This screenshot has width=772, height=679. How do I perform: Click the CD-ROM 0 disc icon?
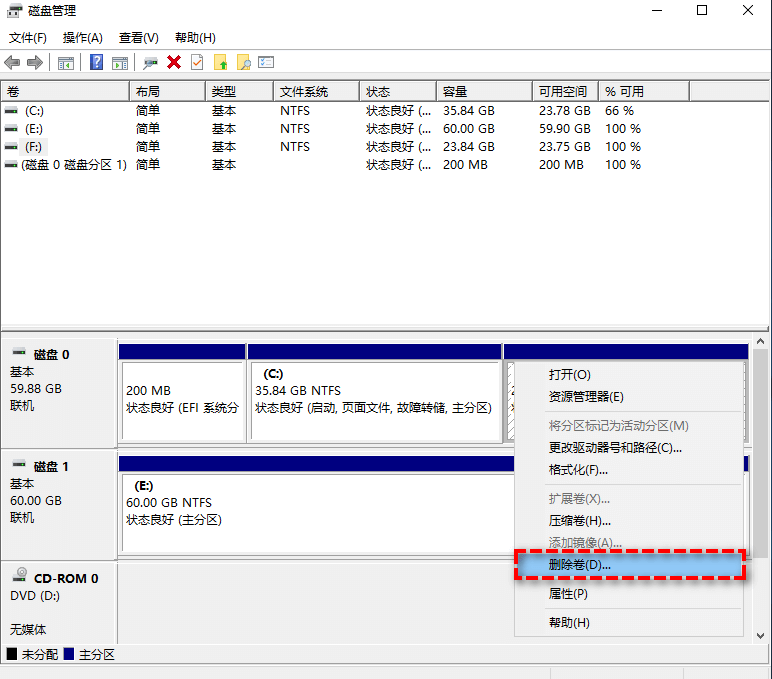click(20, 574)
